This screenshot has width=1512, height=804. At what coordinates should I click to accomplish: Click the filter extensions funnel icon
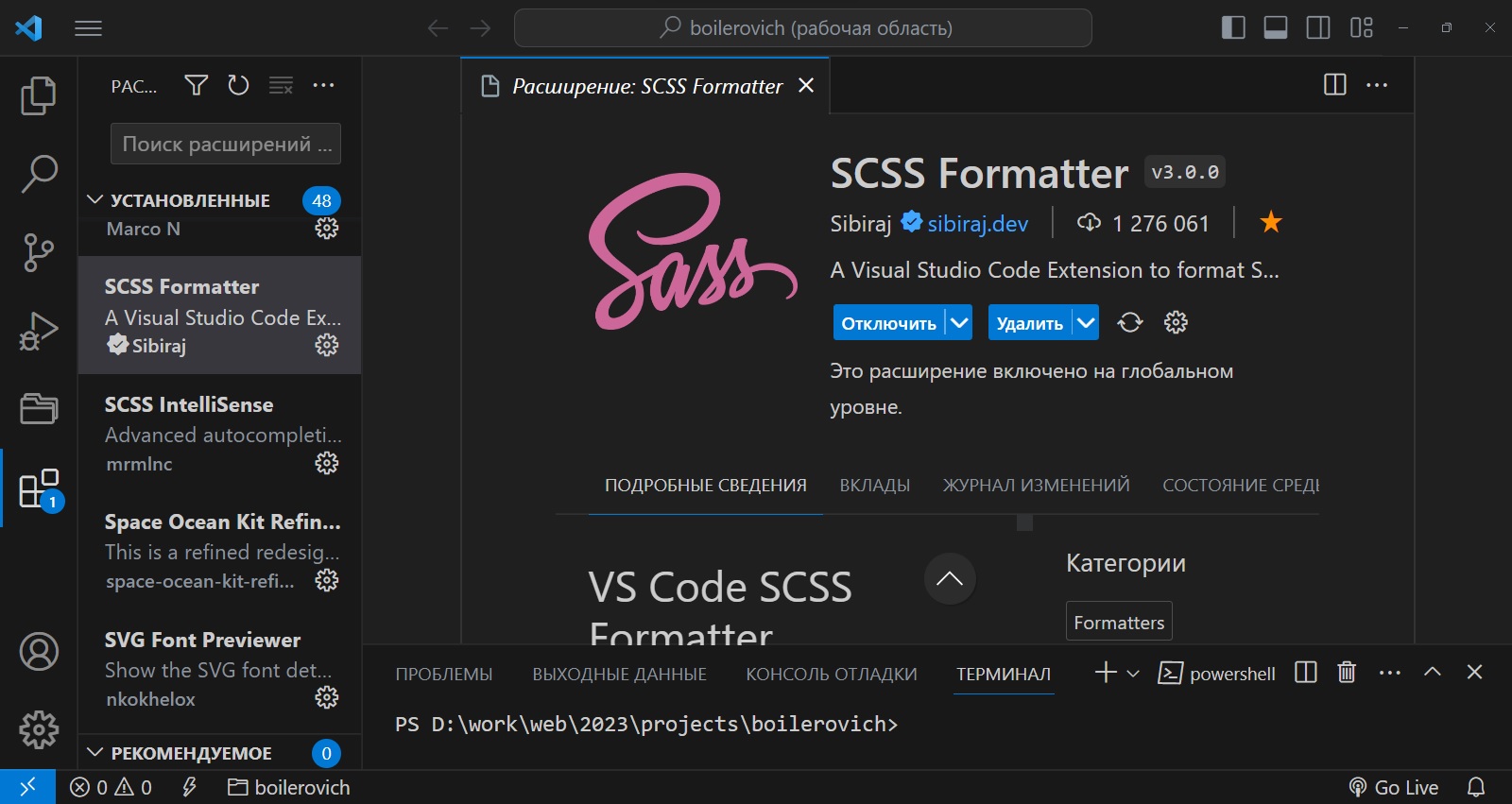[x=197, y=86]
